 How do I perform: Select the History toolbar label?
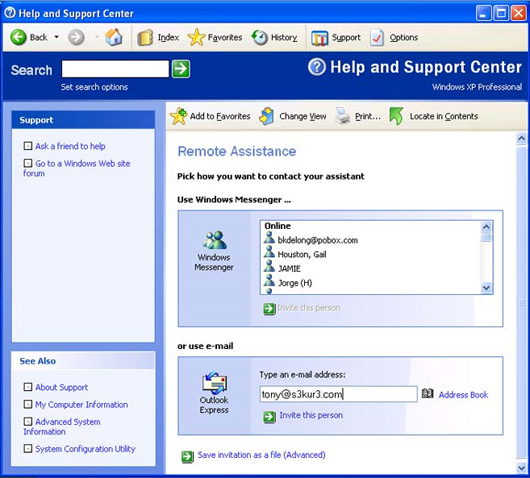tap(284, 38)
